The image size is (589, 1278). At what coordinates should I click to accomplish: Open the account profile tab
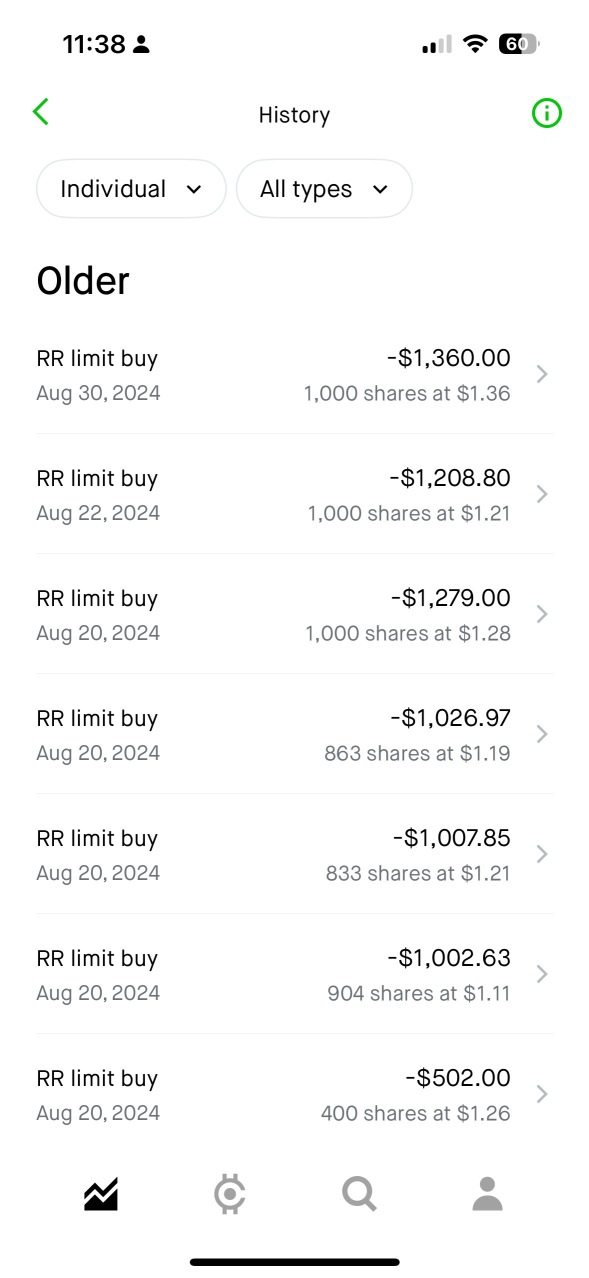click(x=487, y=1193)
